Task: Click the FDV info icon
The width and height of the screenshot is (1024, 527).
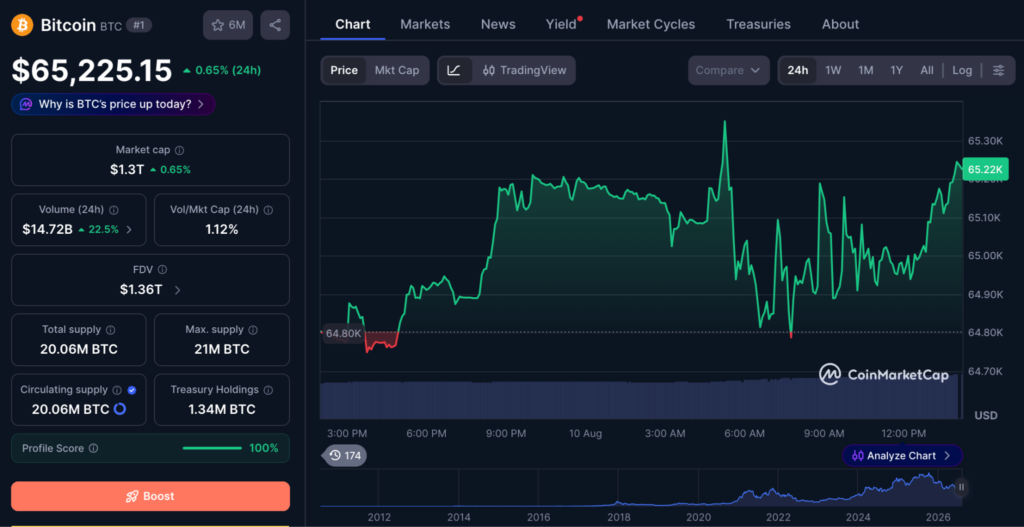Action: (163, 270)
